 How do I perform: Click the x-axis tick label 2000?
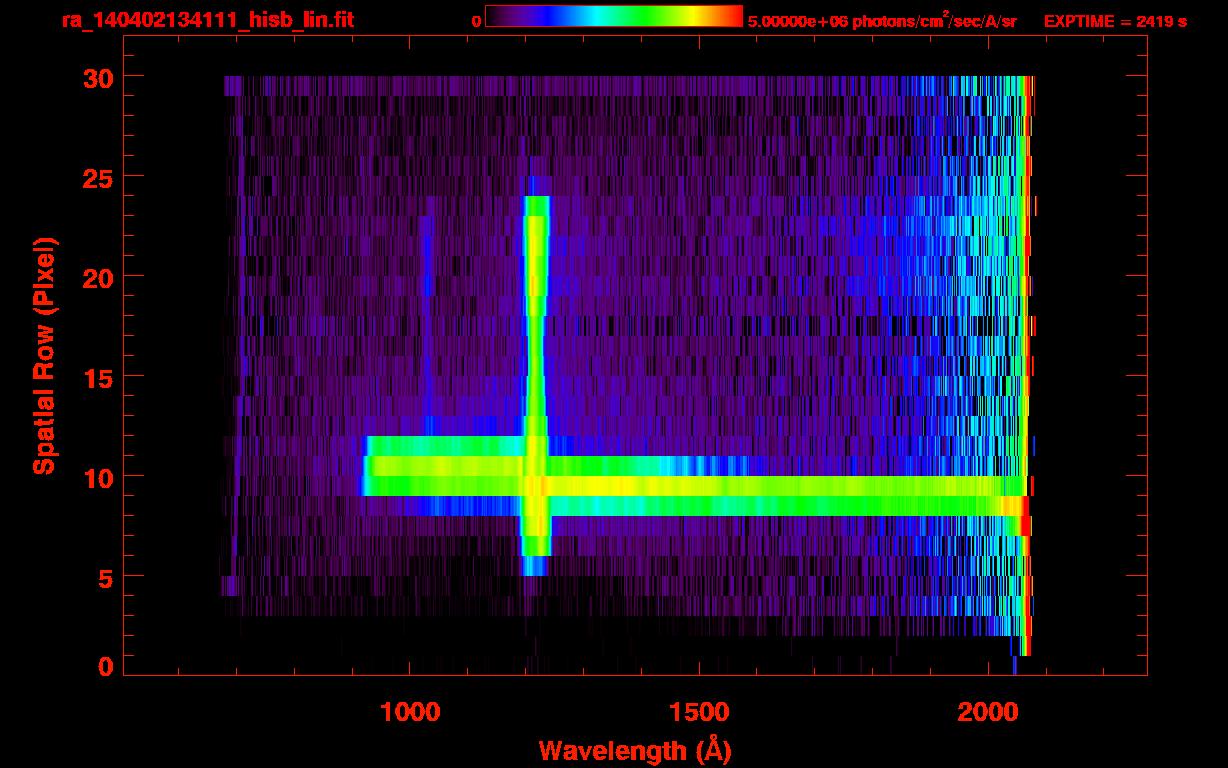point(987,712)
